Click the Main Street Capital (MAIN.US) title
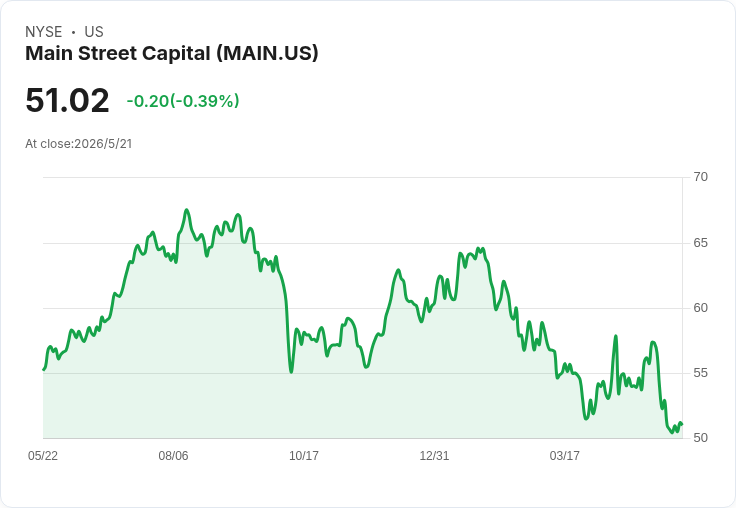 click(x=172, y=53)
